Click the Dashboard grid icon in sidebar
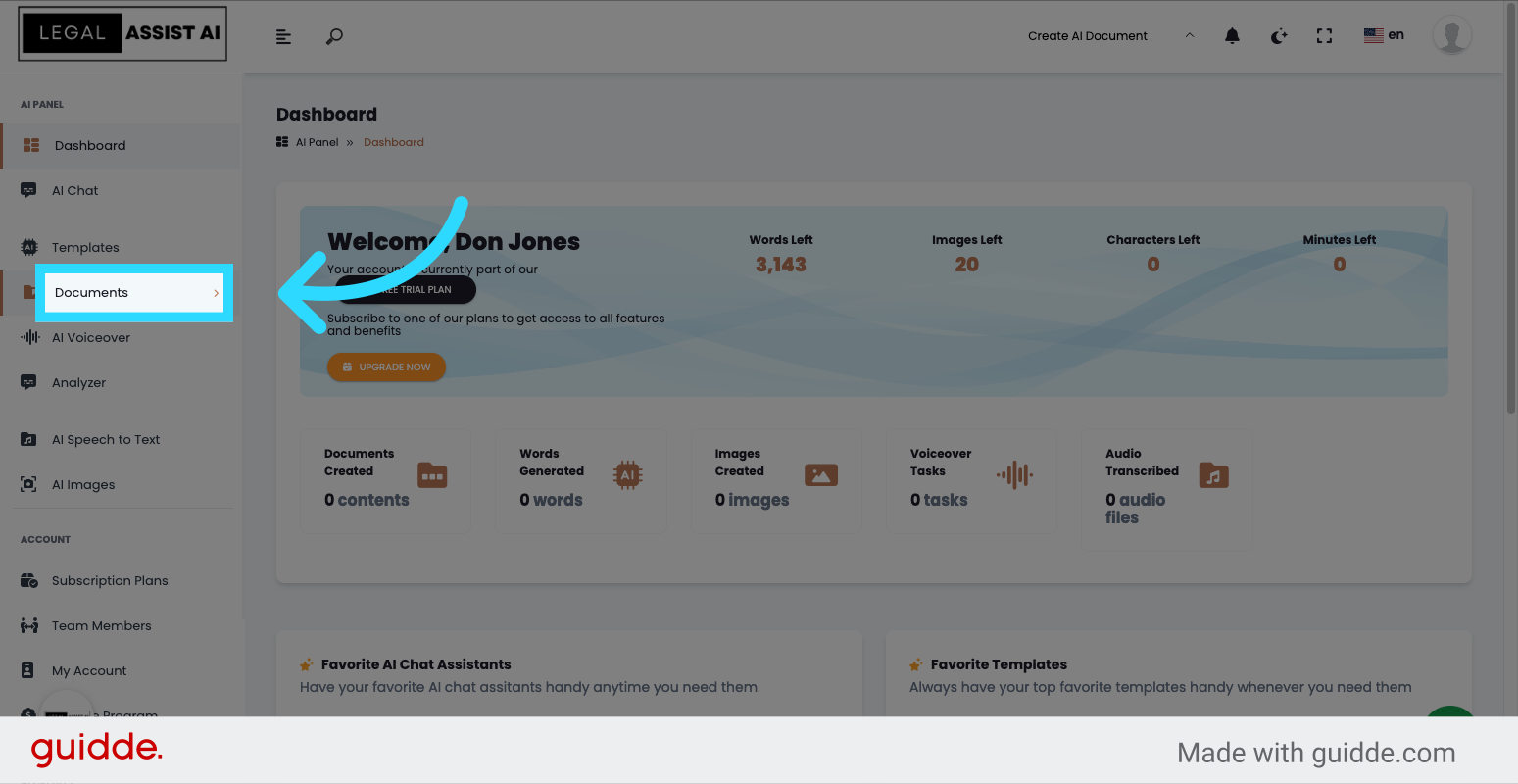Screen dimensions: 1518x784 pos(31,145)
